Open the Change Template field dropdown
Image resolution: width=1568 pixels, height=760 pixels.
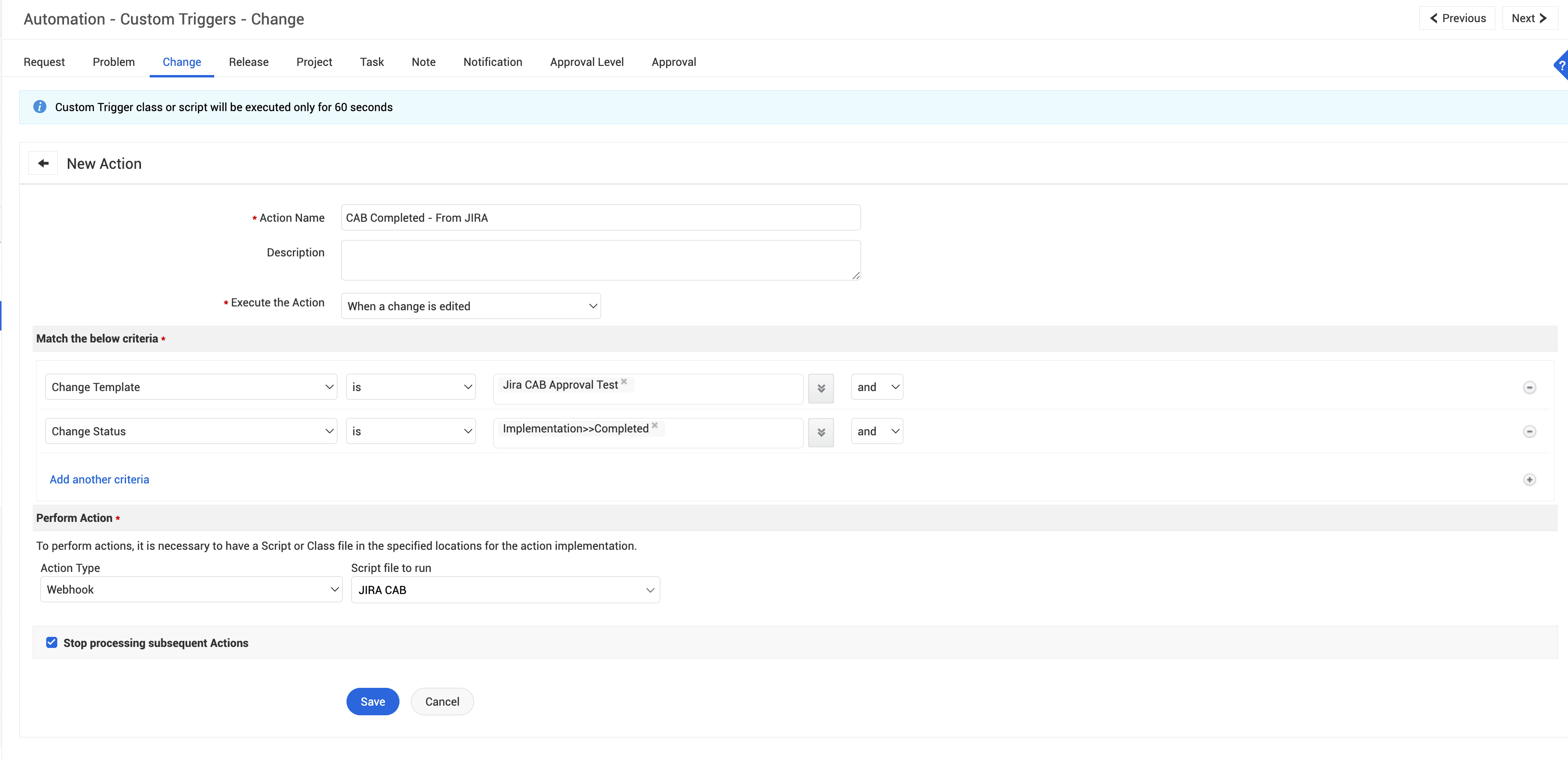point(191,387)
